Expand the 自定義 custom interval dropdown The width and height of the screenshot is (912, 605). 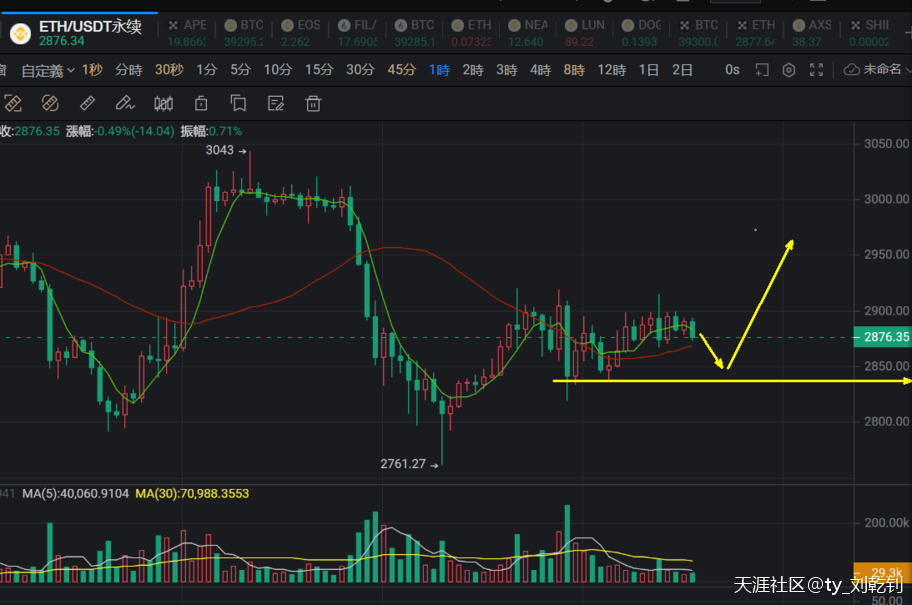point(46,70)
